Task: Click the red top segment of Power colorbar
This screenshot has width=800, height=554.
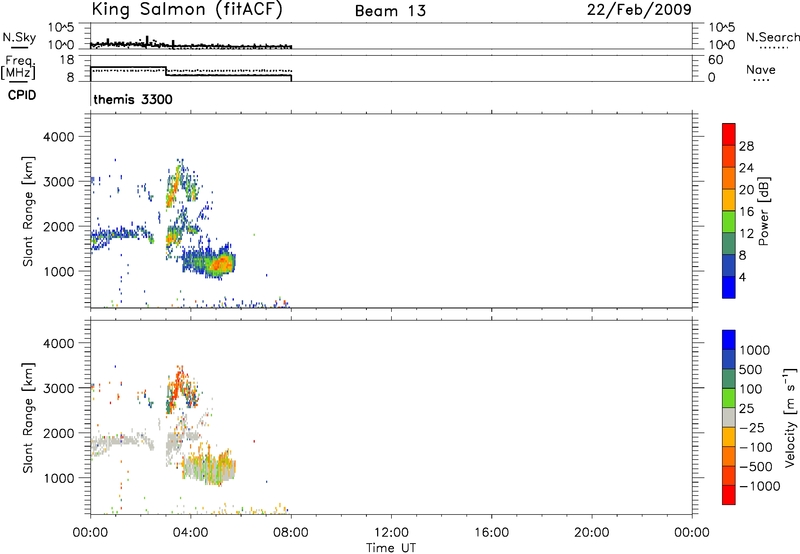Action: tap(729, 134)
